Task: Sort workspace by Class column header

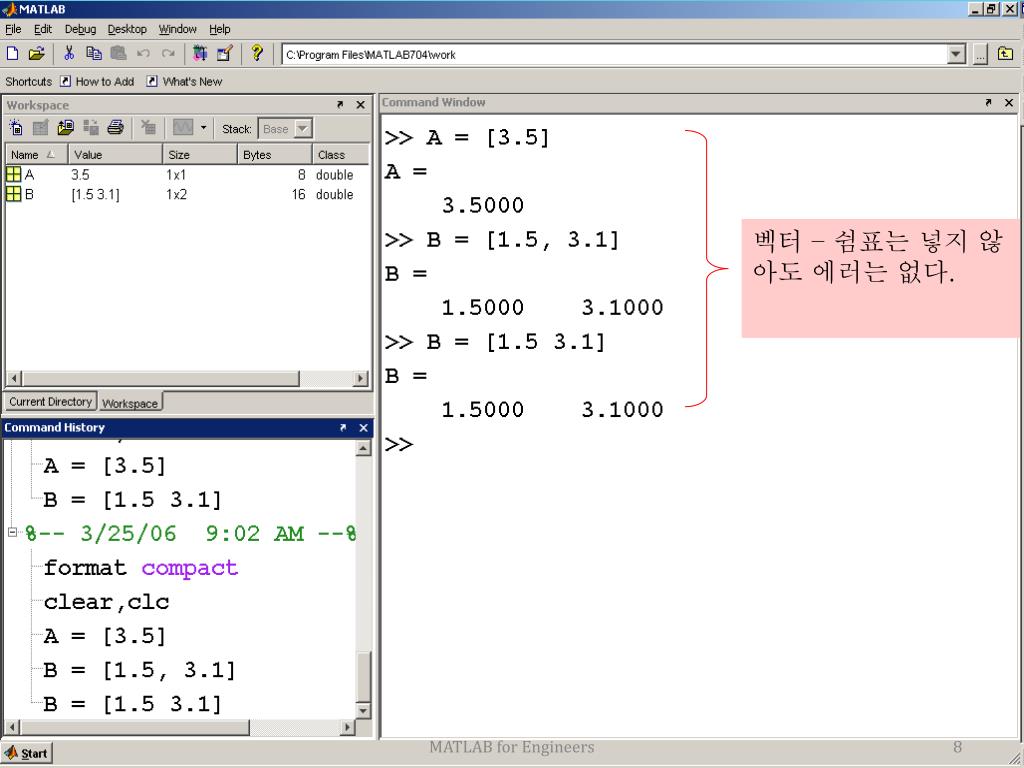Action: pos(341,155)
